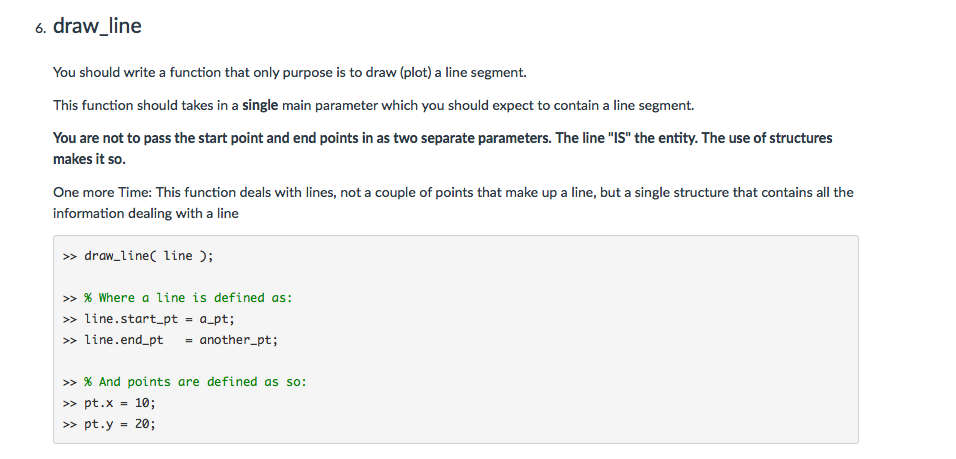Click the another_pt value in code
Screen dimensions: 956x459
coord(235,340)
